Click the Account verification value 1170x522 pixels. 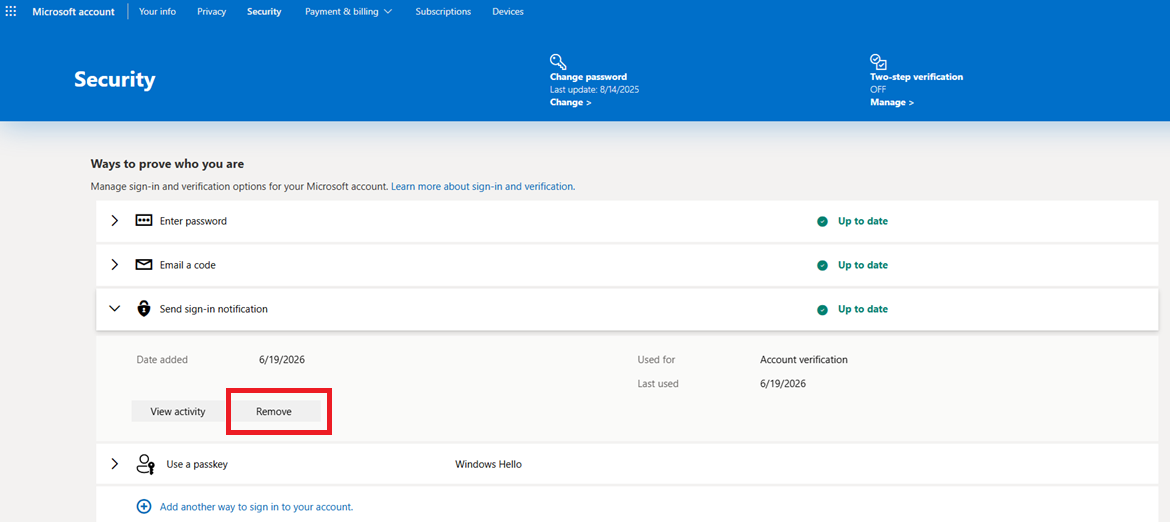coord(804,359)
